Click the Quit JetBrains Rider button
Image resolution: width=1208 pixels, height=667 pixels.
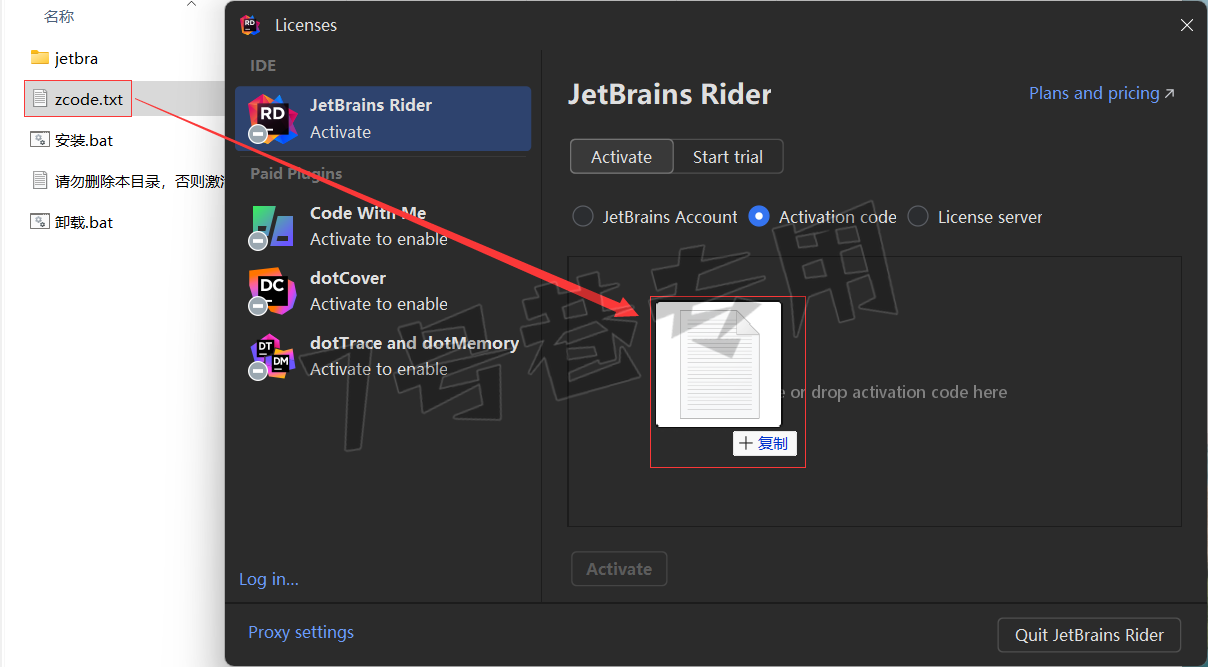[1089, 635]
